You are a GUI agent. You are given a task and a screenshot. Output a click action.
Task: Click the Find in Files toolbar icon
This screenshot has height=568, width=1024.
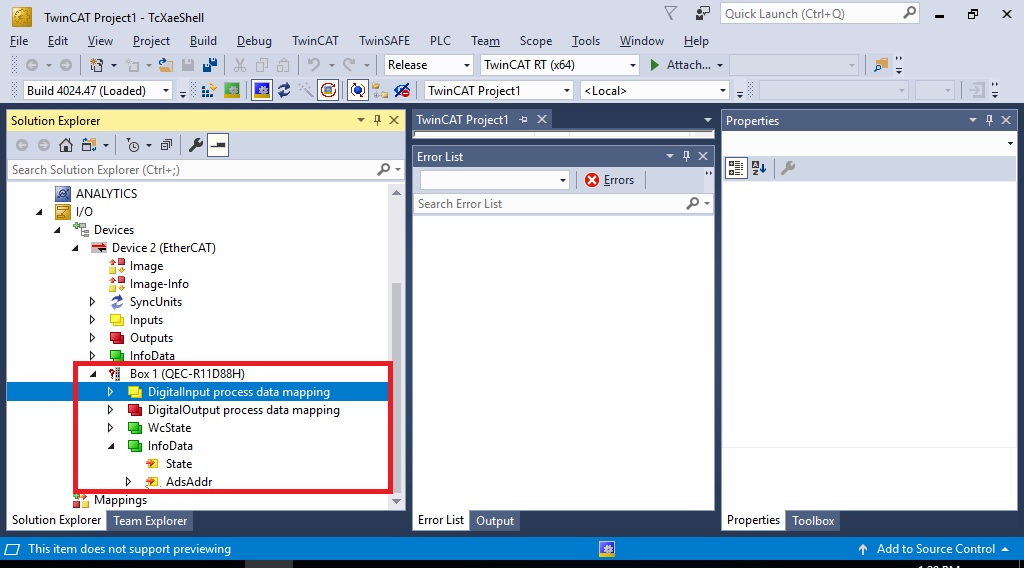pos(881,65)
